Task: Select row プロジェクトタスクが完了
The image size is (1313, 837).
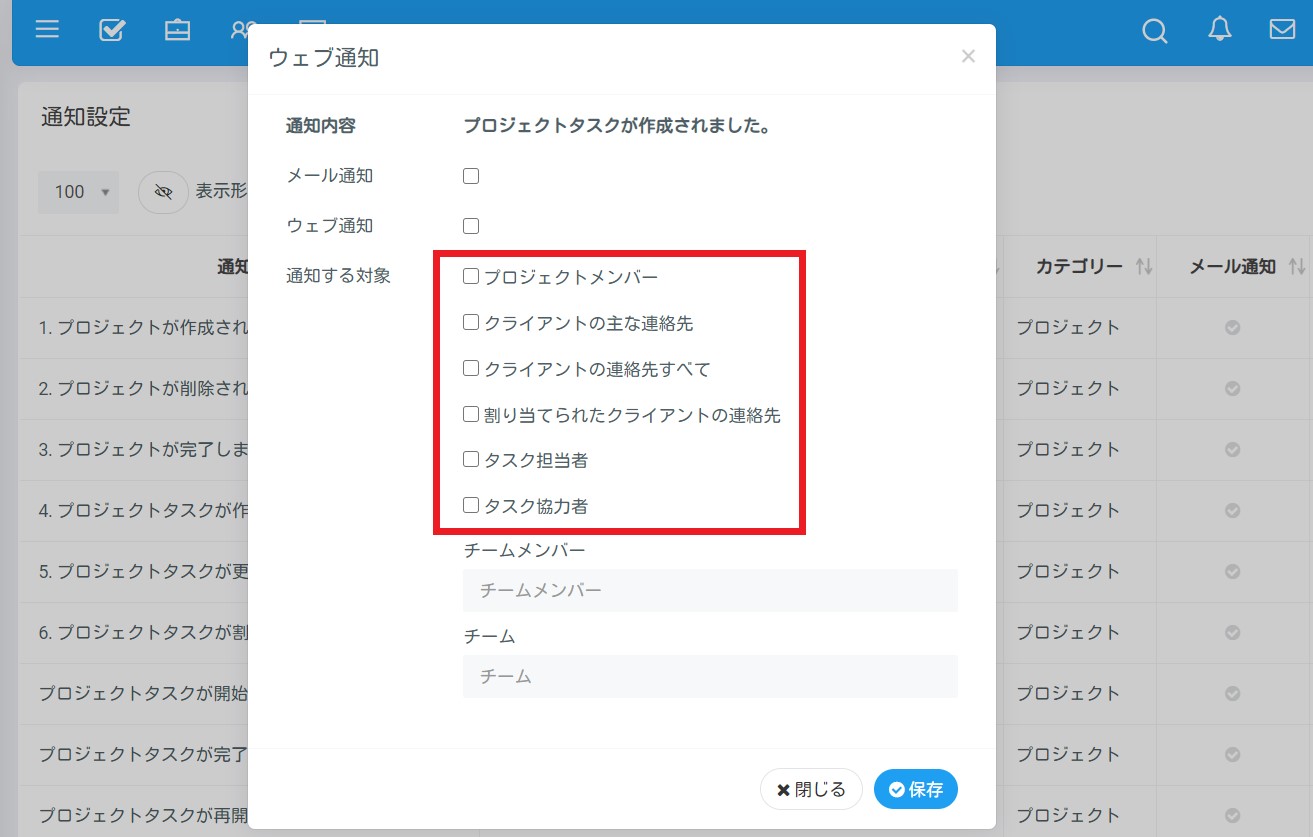Action: tap(143, 755)
